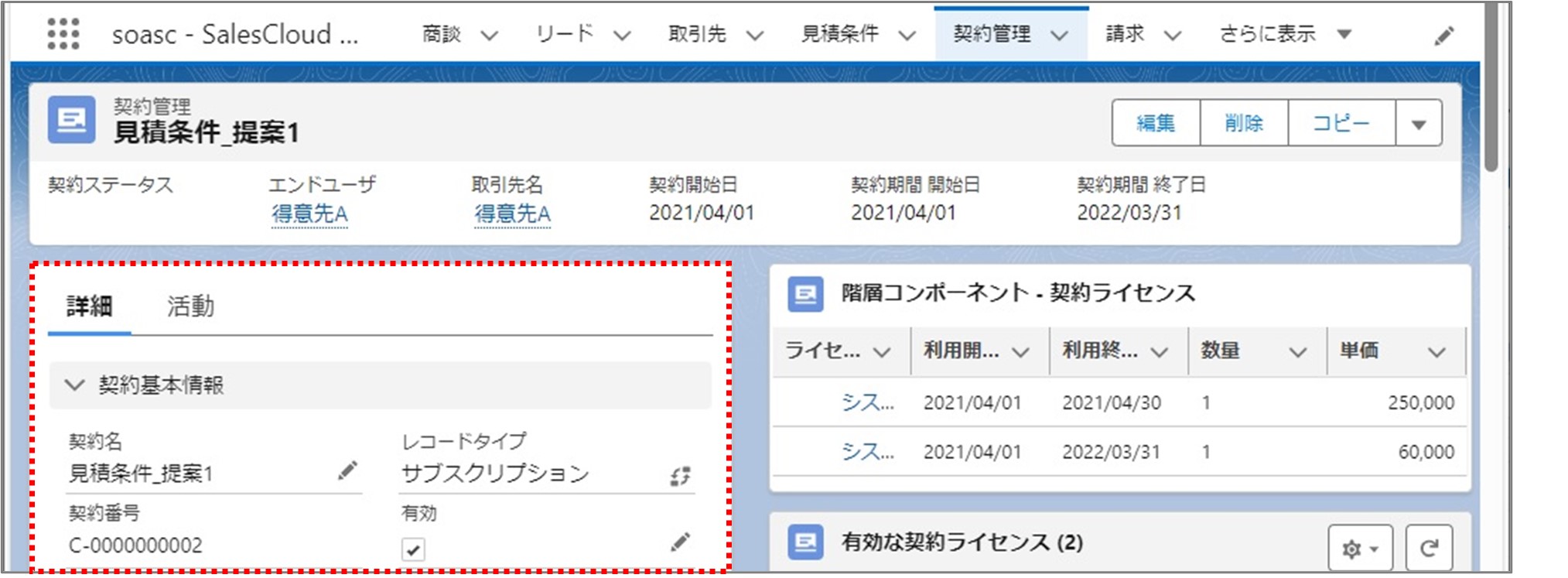This screenshot has width=1568, height=578.
Task: Edit 契約名 field with pencil icon
Action: click(x=347, y=470)
